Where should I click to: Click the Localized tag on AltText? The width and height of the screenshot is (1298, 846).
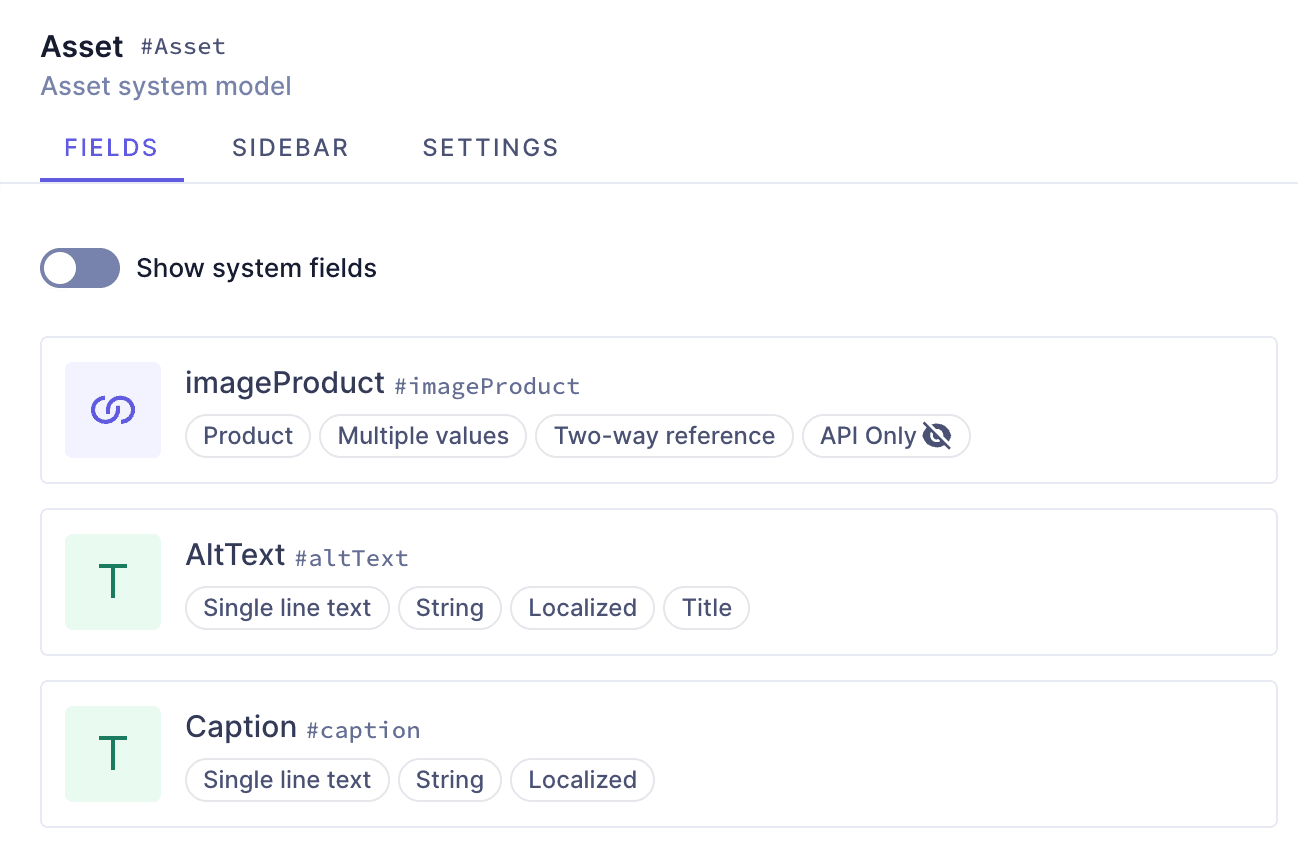[582, 608]
